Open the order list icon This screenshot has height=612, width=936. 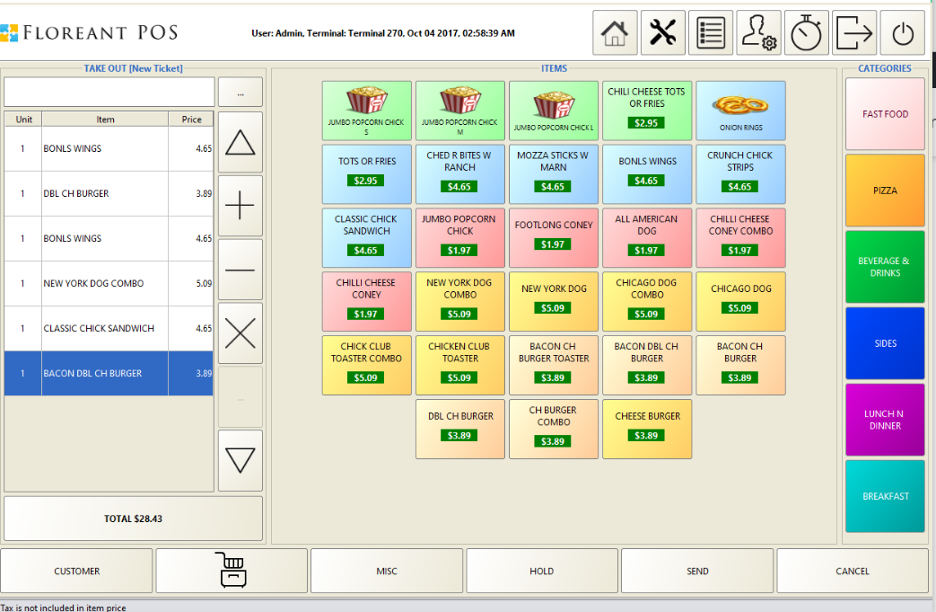coord(709,32)
